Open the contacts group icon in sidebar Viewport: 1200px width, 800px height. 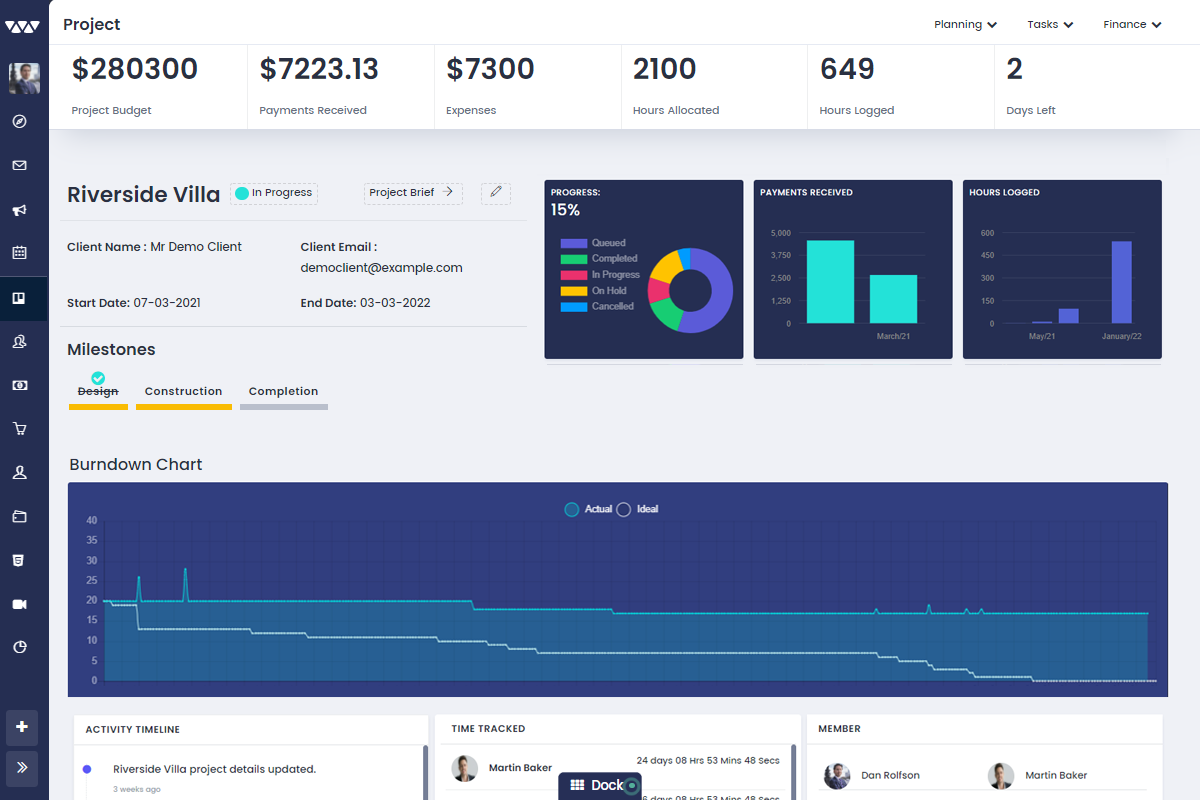pos(19,341)
